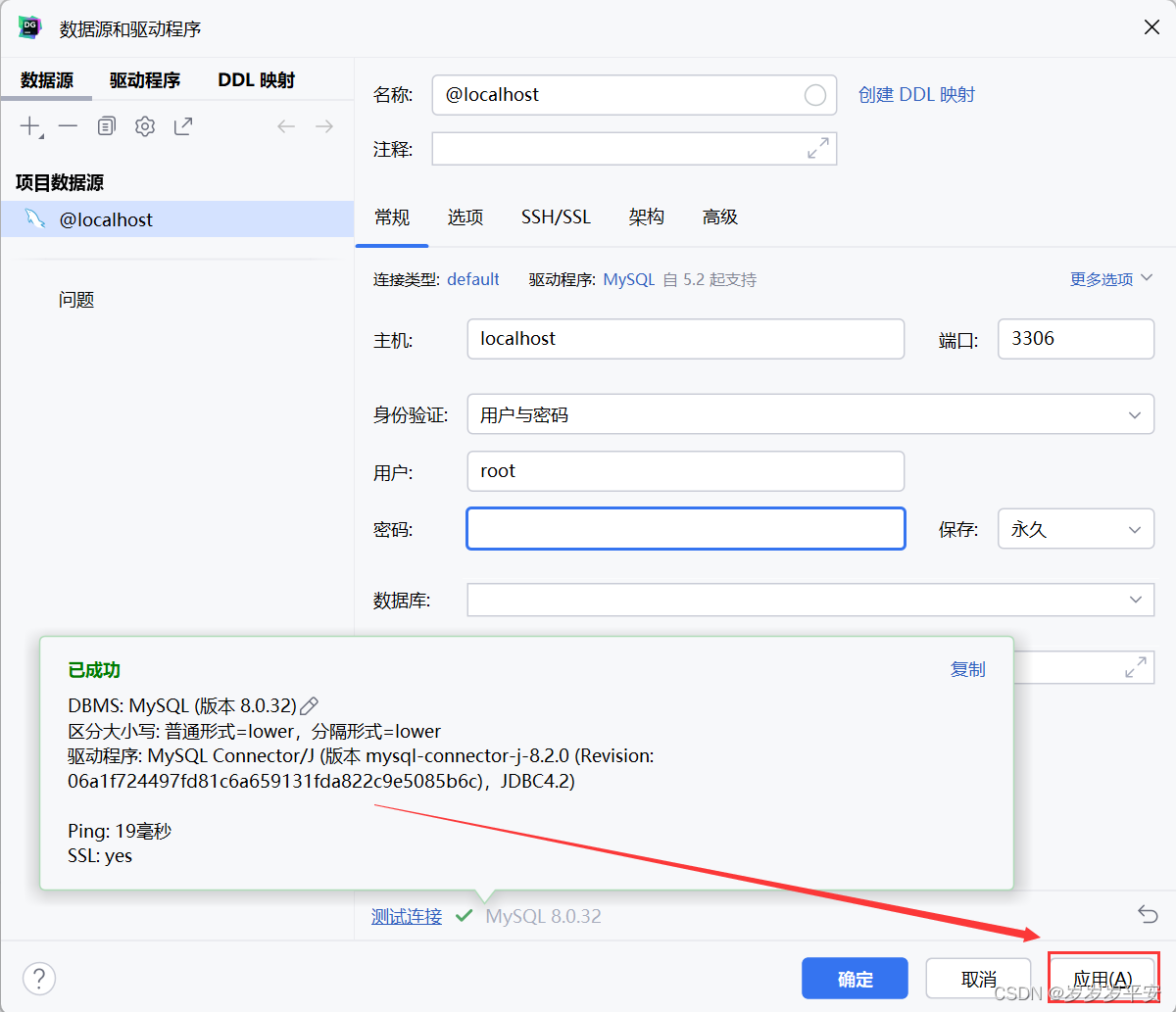Expand the comment field with arrows icon
The width and height of the screenshot is (1176, 1012).
click(817, 148)
